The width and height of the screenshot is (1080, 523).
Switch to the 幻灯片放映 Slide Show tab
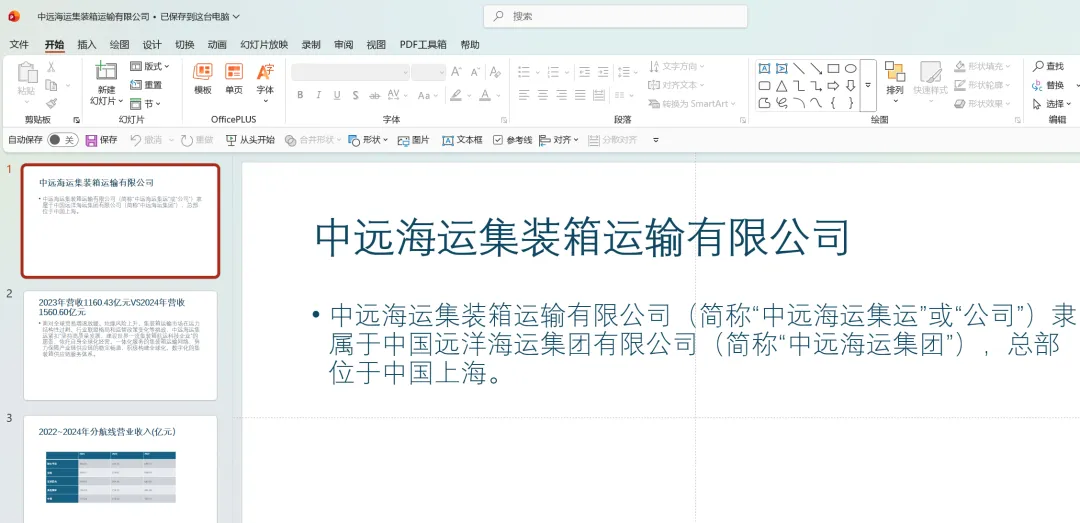264,45
